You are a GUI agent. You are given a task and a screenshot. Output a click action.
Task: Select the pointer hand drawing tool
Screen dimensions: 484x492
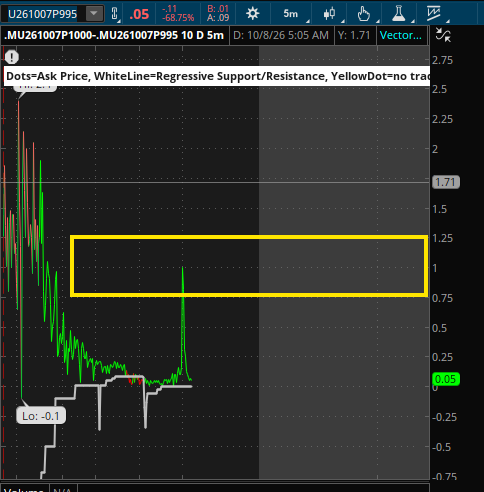pos(363,14)
